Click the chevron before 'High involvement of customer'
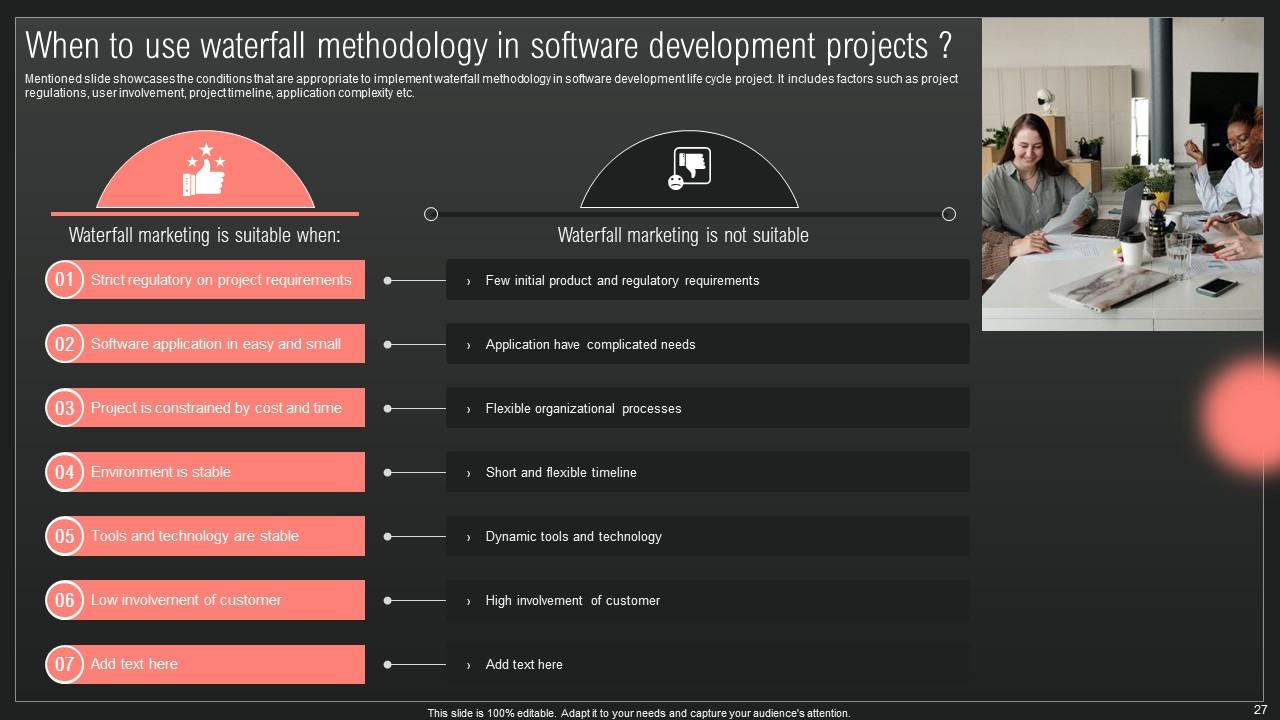Image resolution: width=1280 pixels, height=720 pixels. click(x=469, y=601)
